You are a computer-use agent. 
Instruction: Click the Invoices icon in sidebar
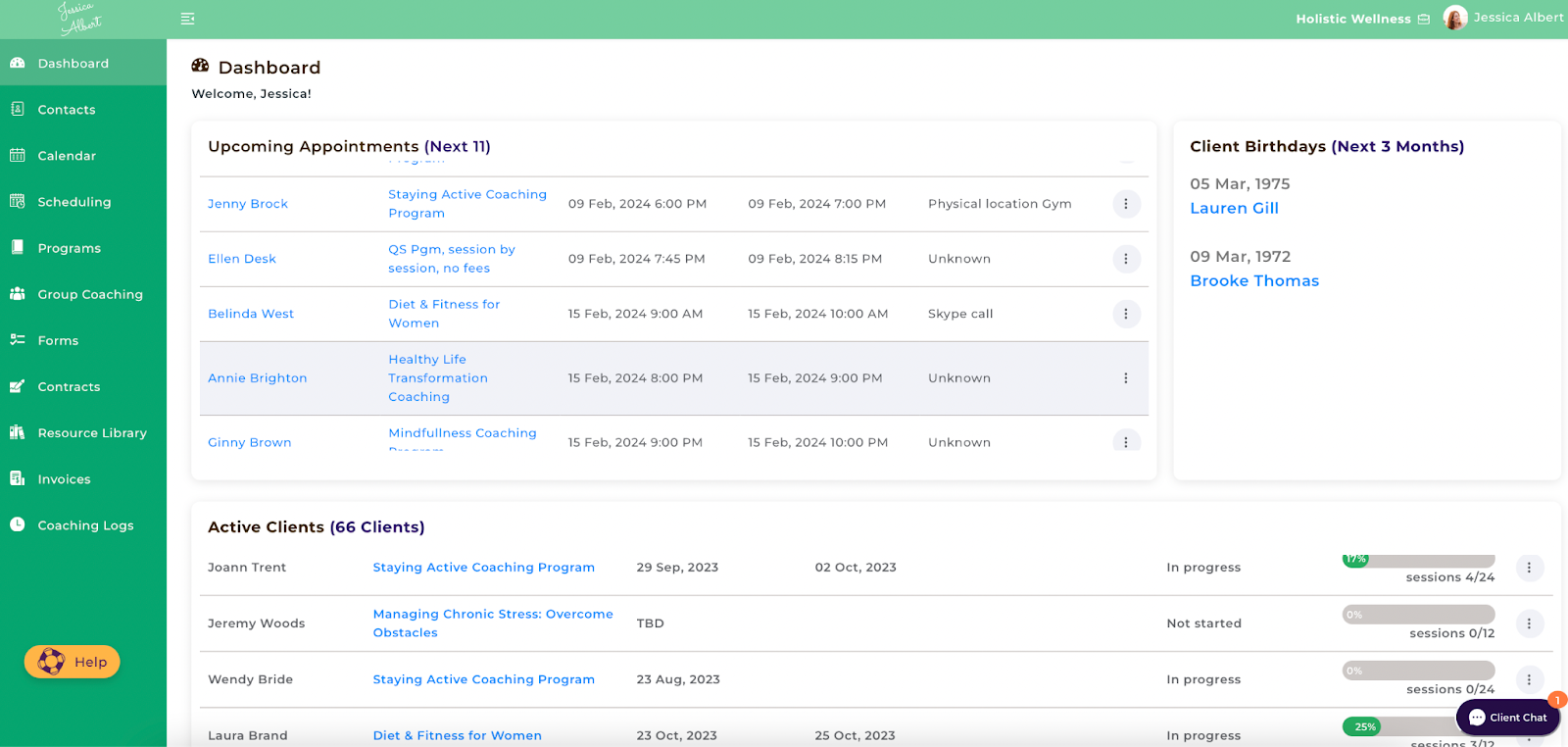17,477
